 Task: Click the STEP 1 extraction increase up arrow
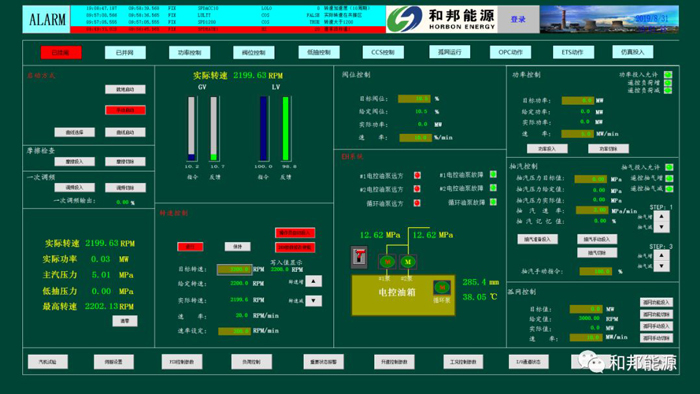(x=661, y=216)
